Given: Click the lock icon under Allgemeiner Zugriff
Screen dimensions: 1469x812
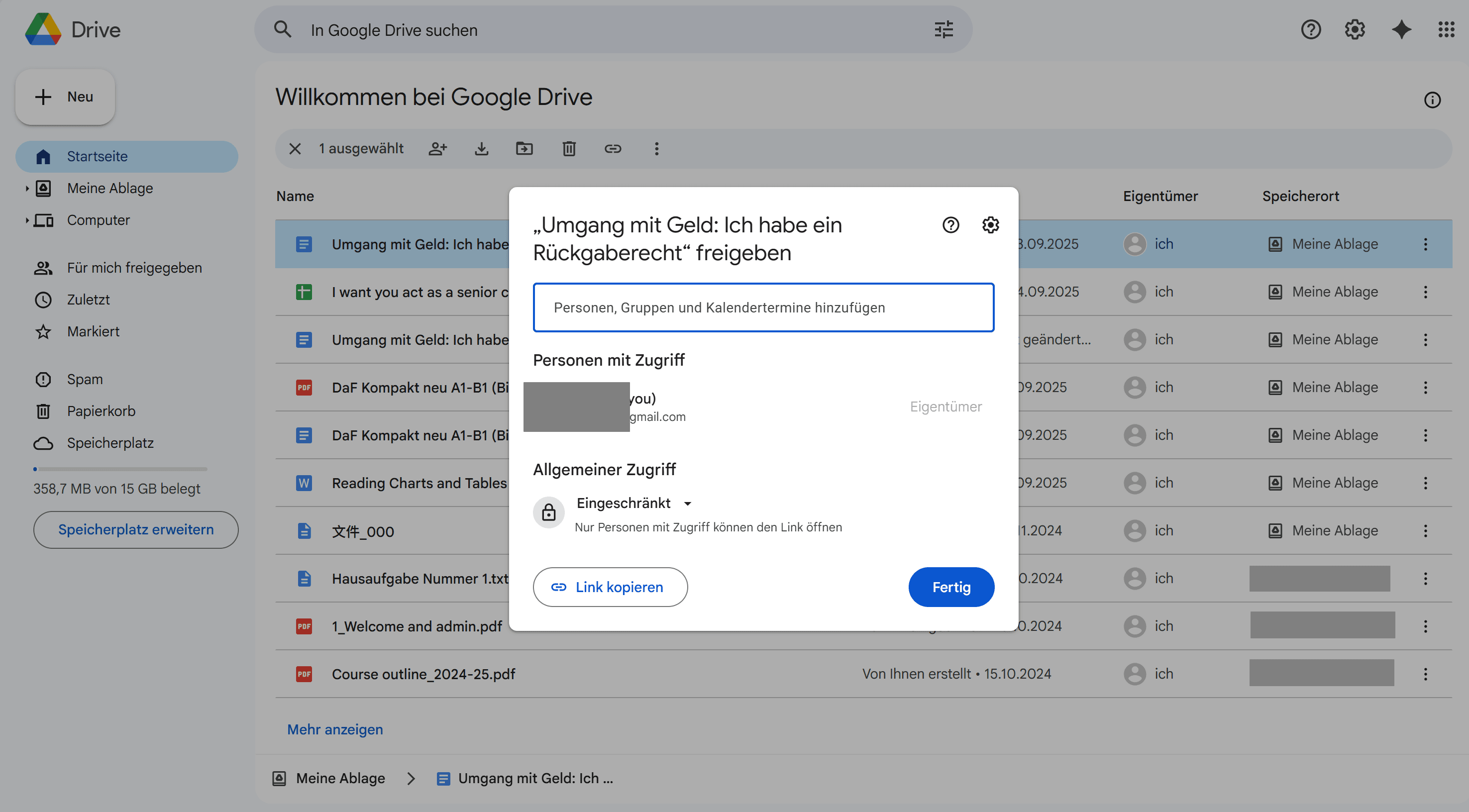Looking at the screenshot, I should pyautogui.click(x=548, y=512).
